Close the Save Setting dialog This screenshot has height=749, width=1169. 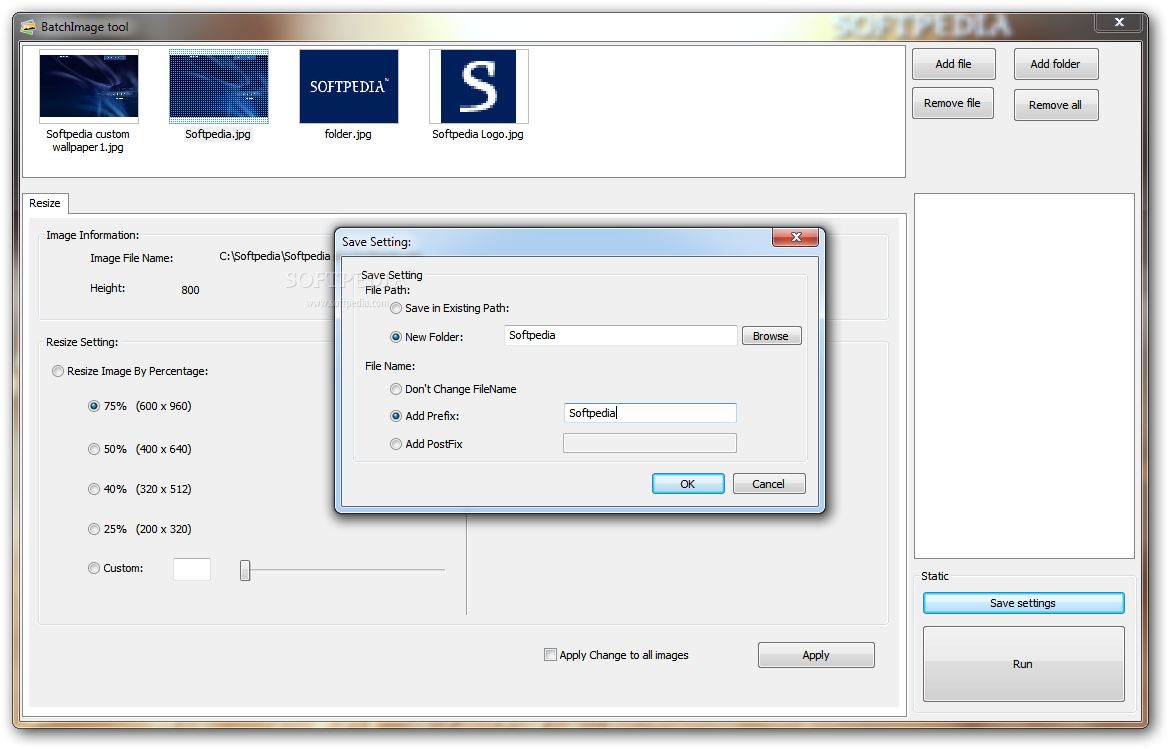coord(795,237)
